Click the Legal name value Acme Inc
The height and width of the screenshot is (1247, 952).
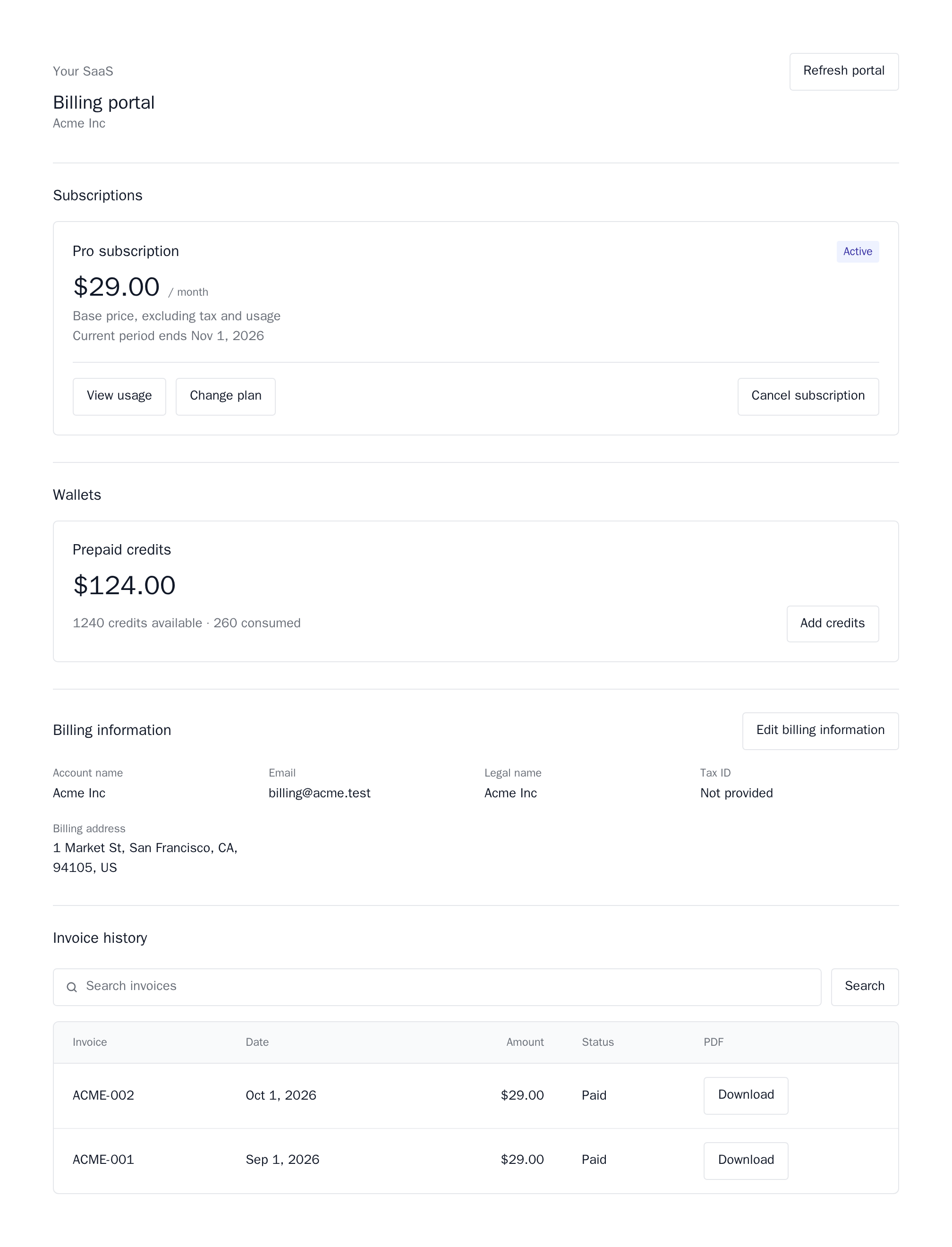pos(510,793)
